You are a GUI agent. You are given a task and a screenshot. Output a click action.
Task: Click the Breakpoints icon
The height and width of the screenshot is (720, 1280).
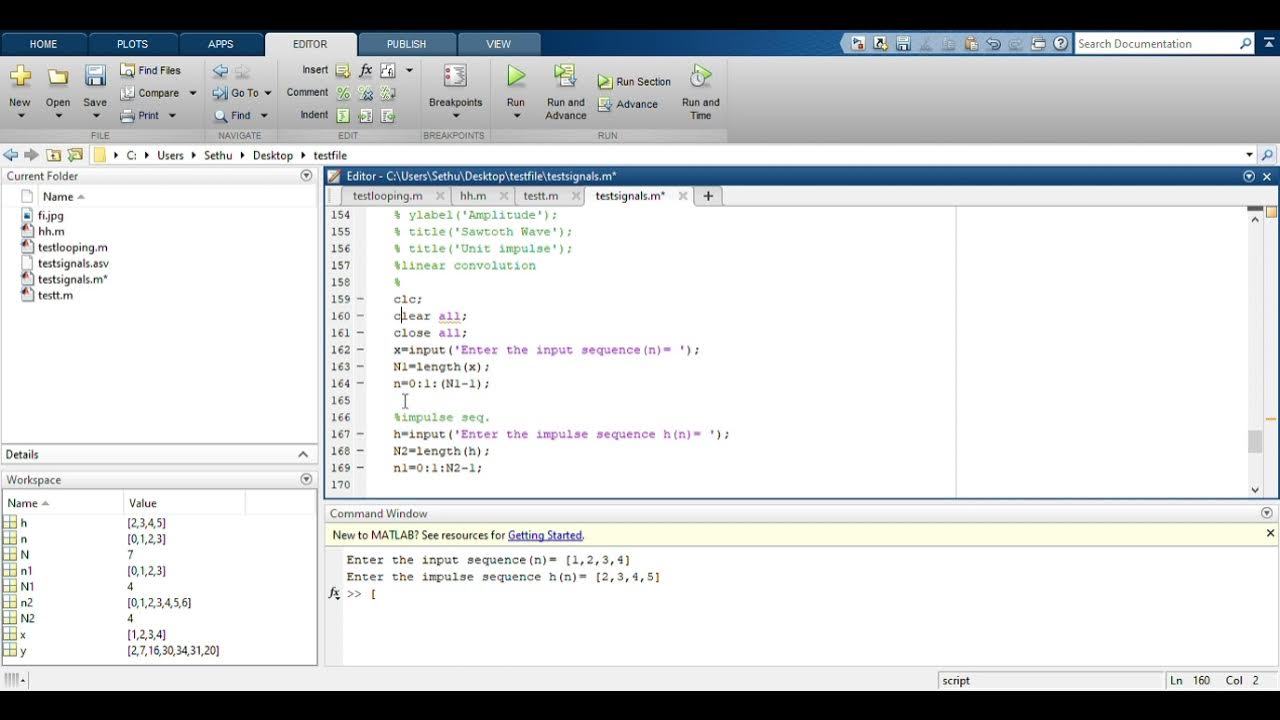tap(455, 77)
